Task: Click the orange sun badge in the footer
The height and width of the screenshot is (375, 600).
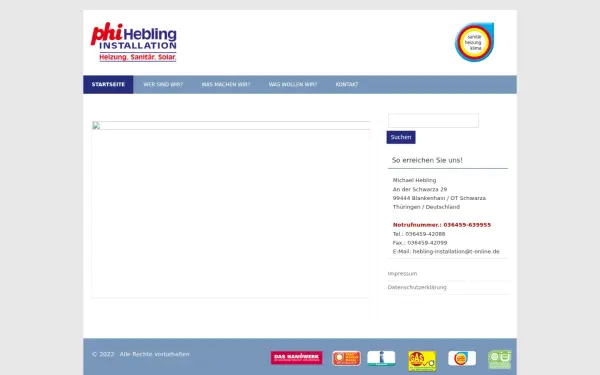Action: [x=346, y=358]
